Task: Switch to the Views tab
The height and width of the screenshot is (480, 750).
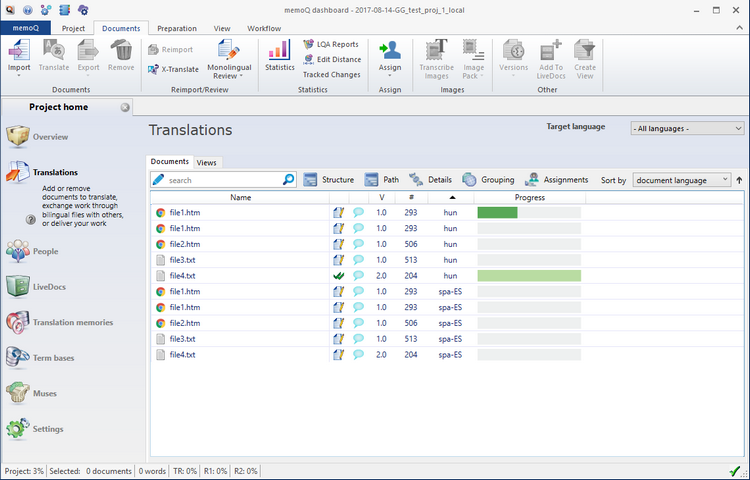Action: click(207, 162)
